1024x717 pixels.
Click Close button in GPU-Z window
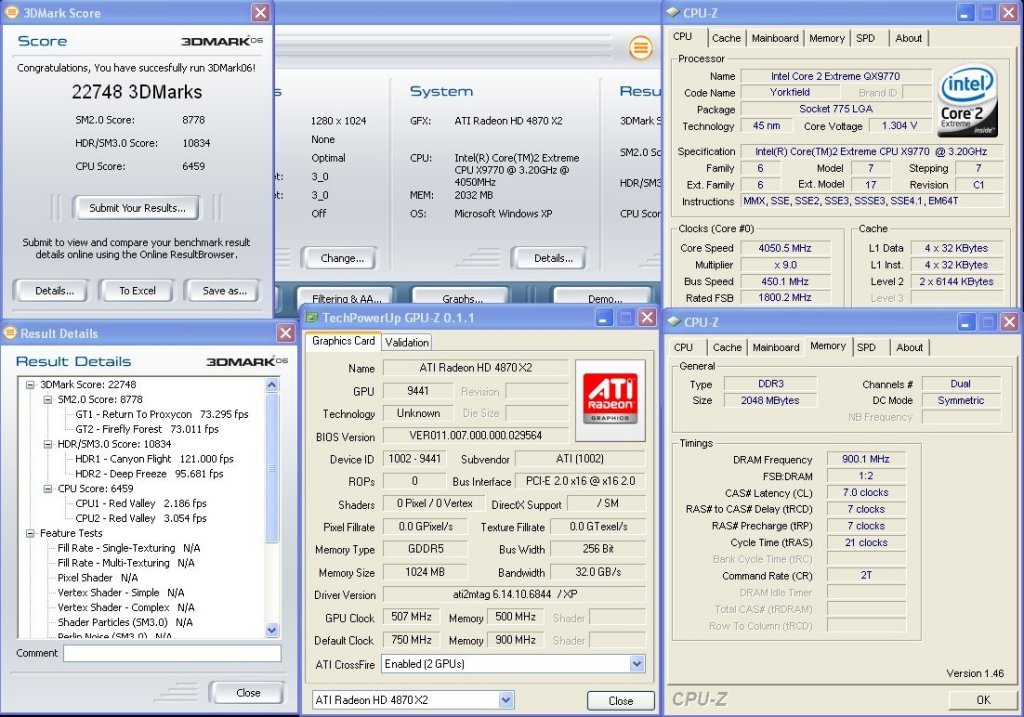point(620,701)
